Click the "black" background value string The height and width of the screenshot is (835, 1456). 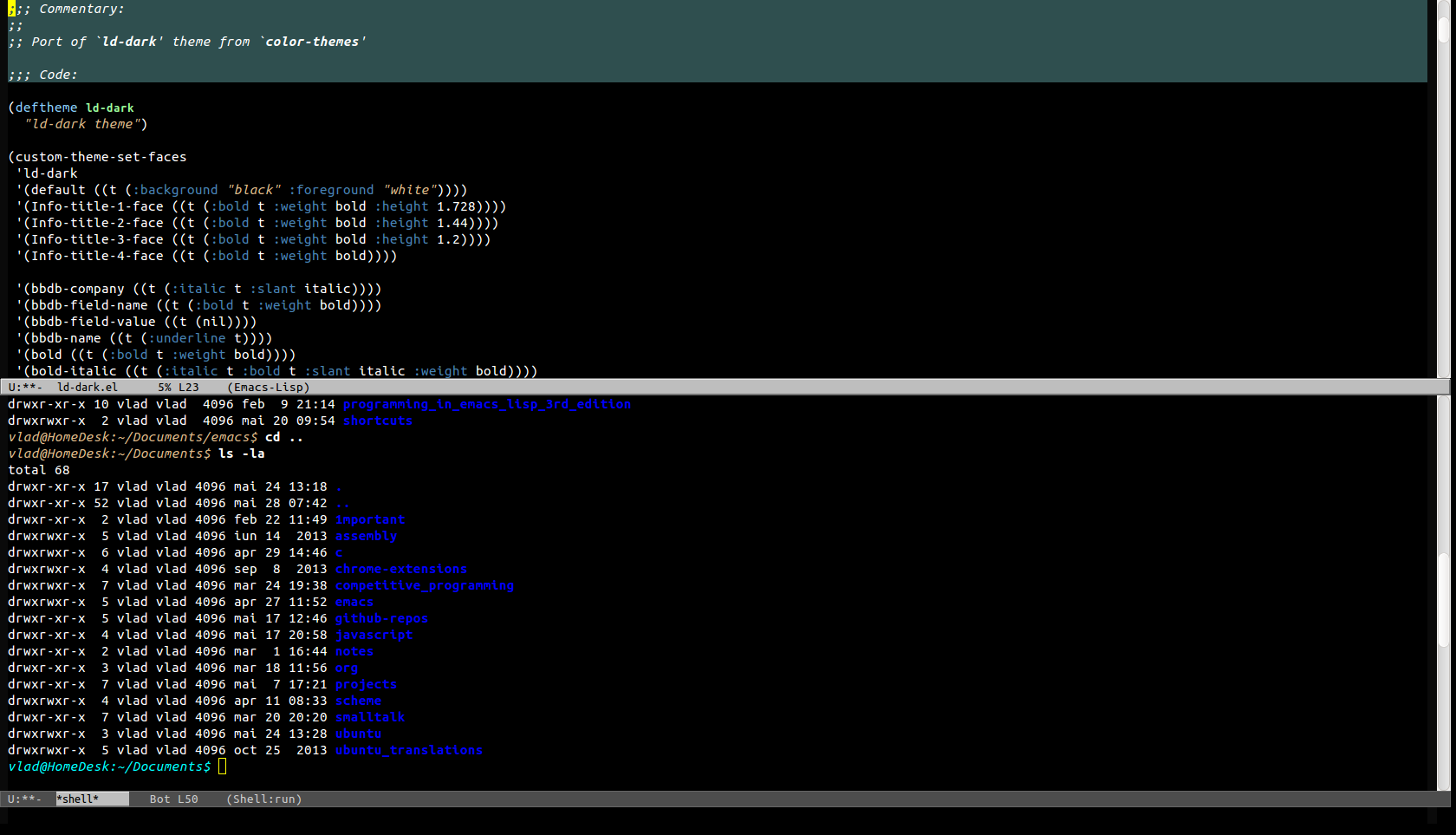pyautogui.click(x=254, y=190)
